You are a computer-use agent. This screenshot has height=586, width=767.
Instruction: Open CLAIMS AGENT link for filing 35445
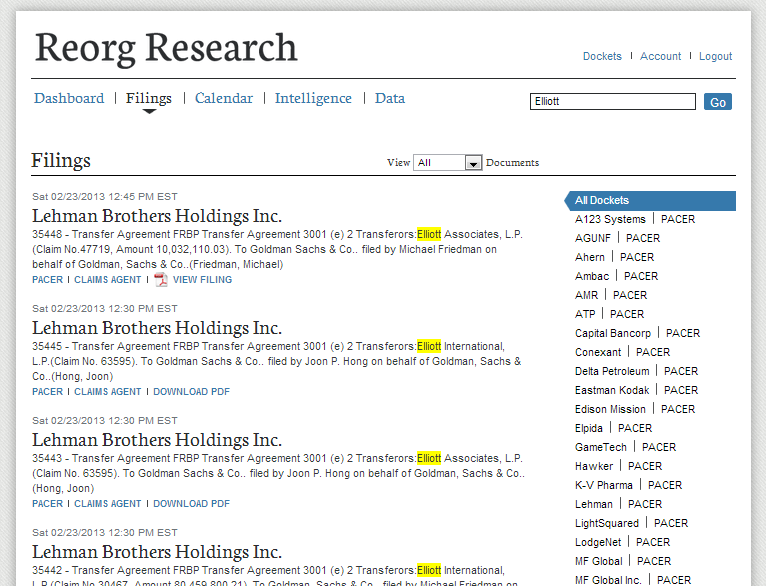(x=108, y=392)
